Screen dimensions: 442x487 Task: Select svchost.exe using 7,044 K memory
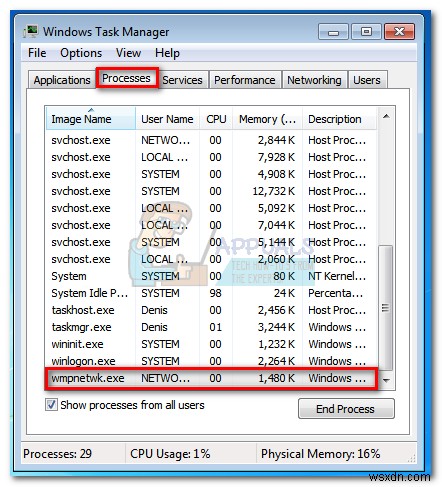tap(211, 225)
